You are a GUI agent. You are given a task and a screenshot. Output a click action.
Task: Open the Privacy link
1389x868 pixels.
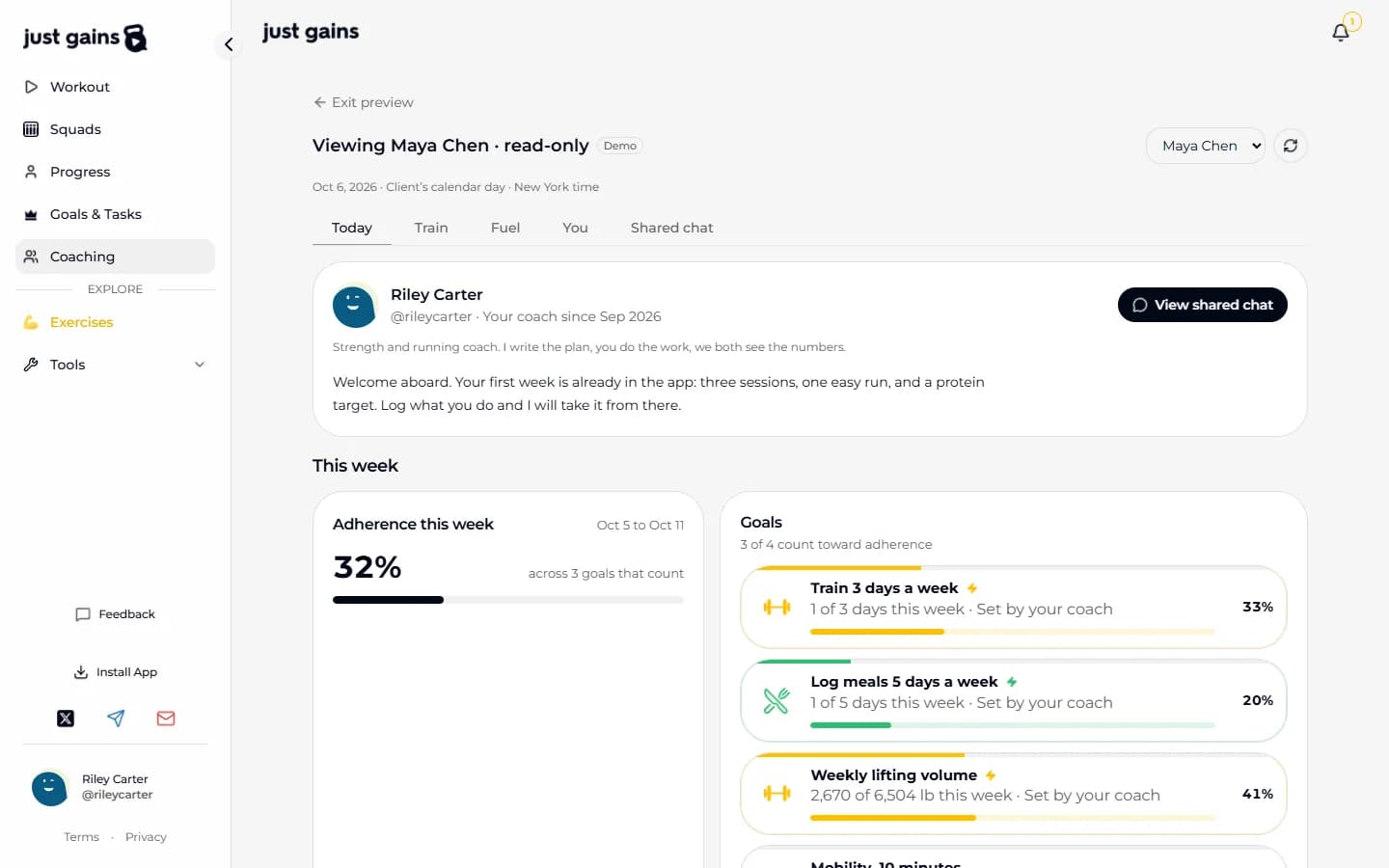coord(146,837)
